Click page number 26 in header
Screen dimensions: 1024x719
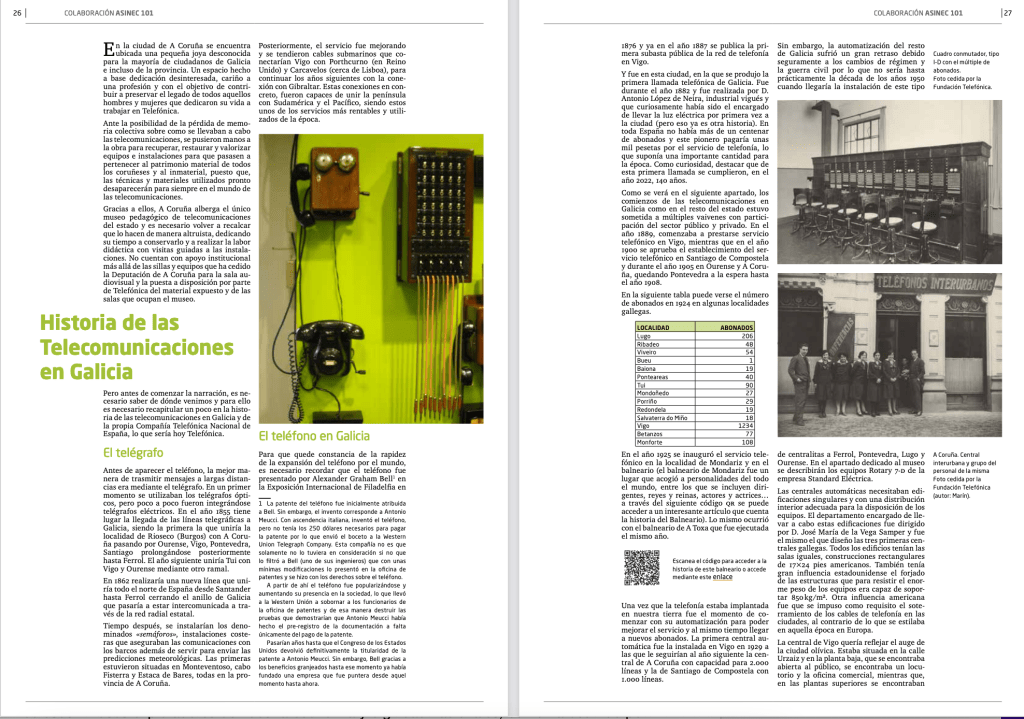pyautogui.click(x=19, y=13)
